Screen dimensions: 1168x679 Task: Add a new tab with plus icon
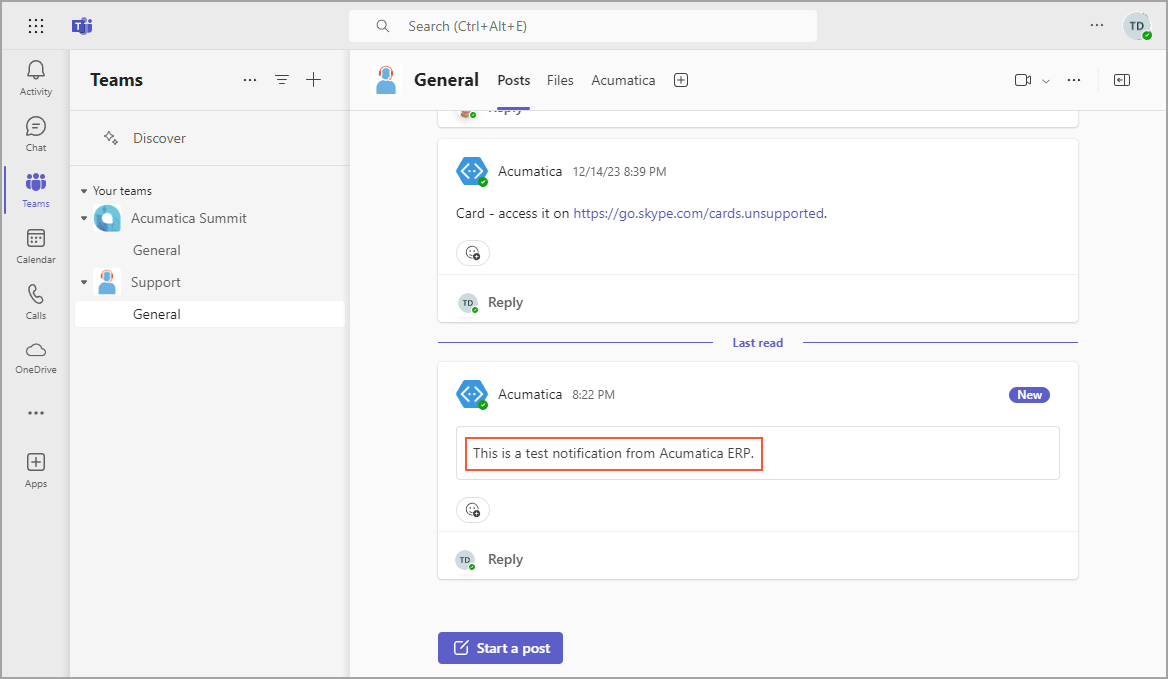681,80
